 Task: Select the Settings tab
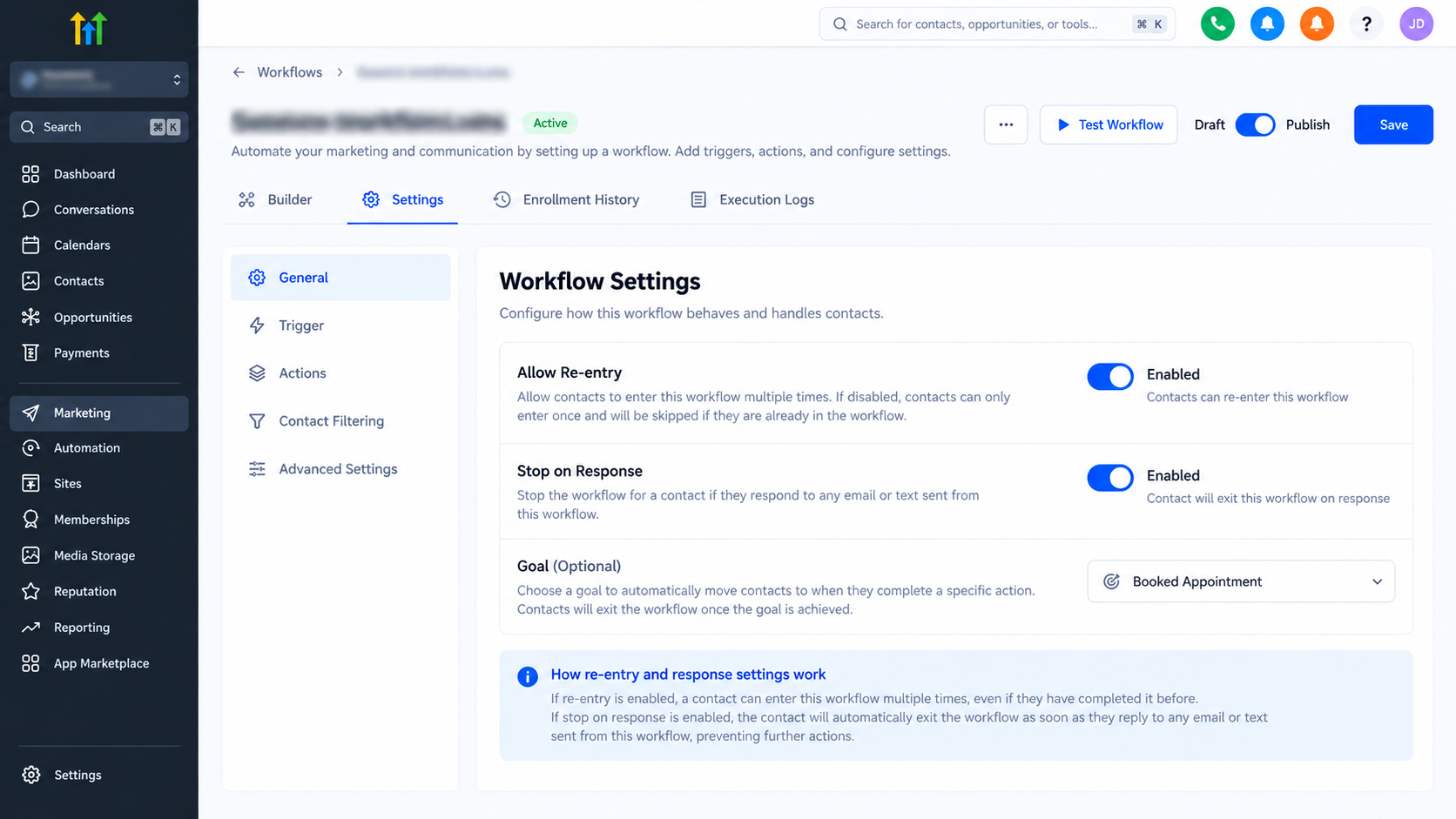(402, 199)
